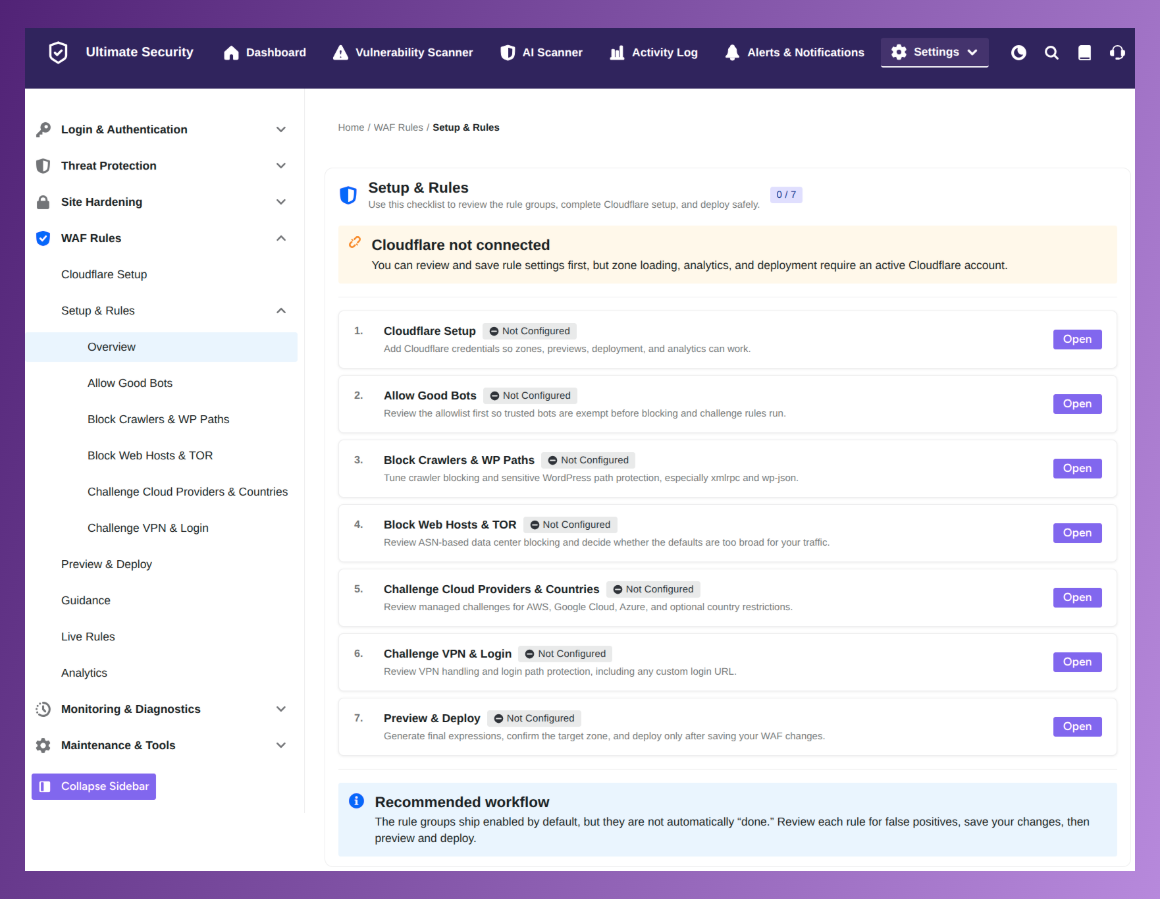Image resolution: width=1160 pixels, height=899 pixels.
Task: Select Allow Good Bots in sidebar
Action: [x=129, y=383]
